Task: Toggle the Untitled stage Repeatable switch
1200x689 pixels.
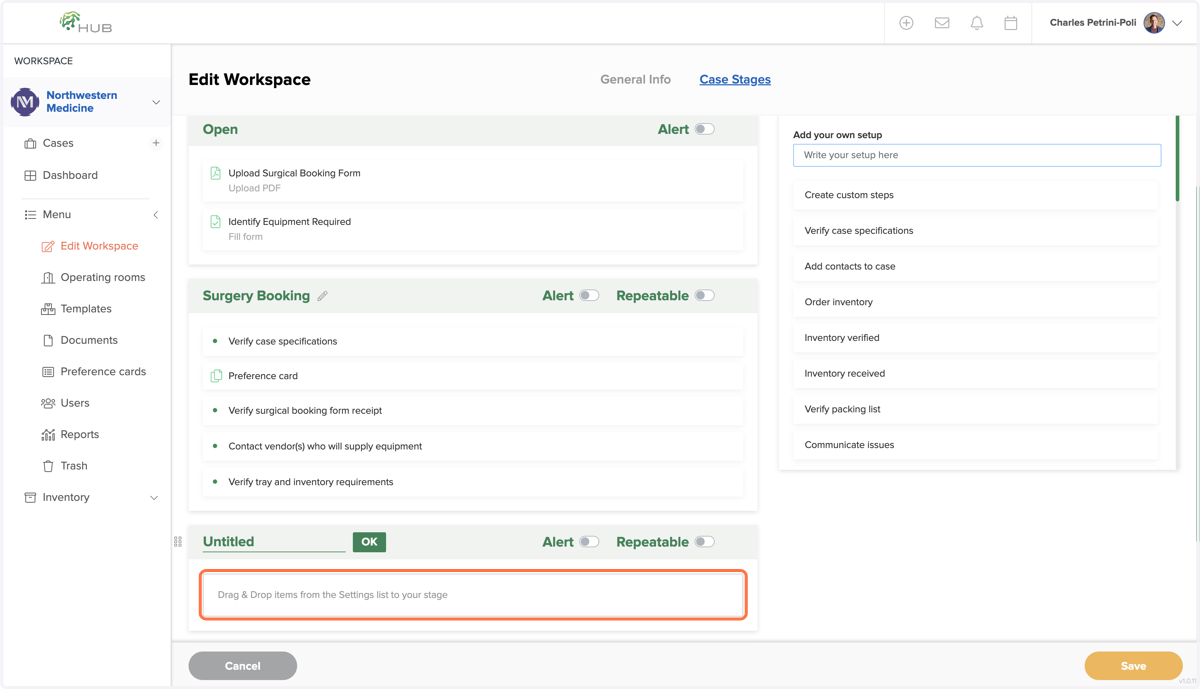Action: tap(705, 542)
